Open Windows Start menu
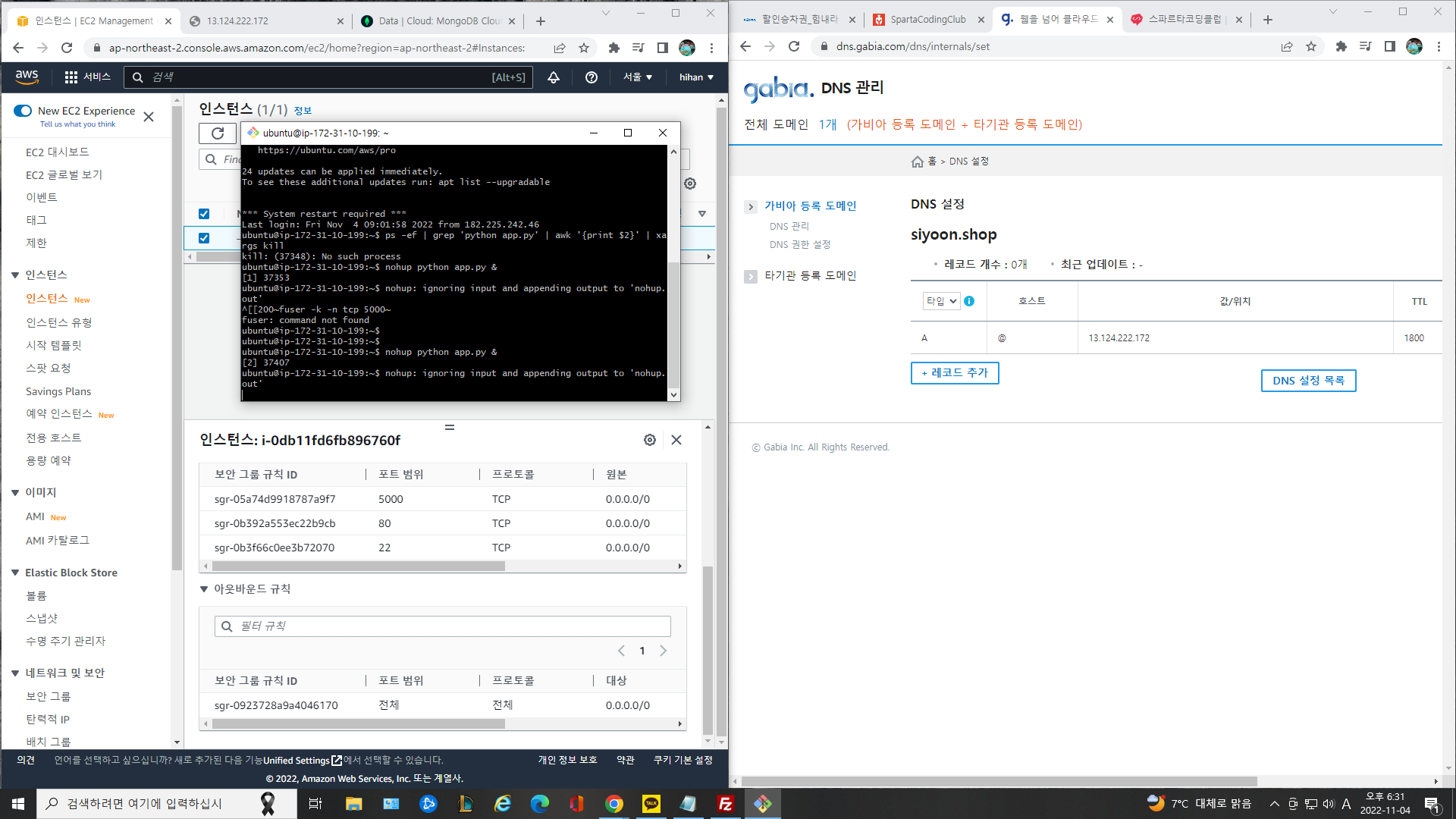This screenshot has width=1456, height=819. point(18,804)
